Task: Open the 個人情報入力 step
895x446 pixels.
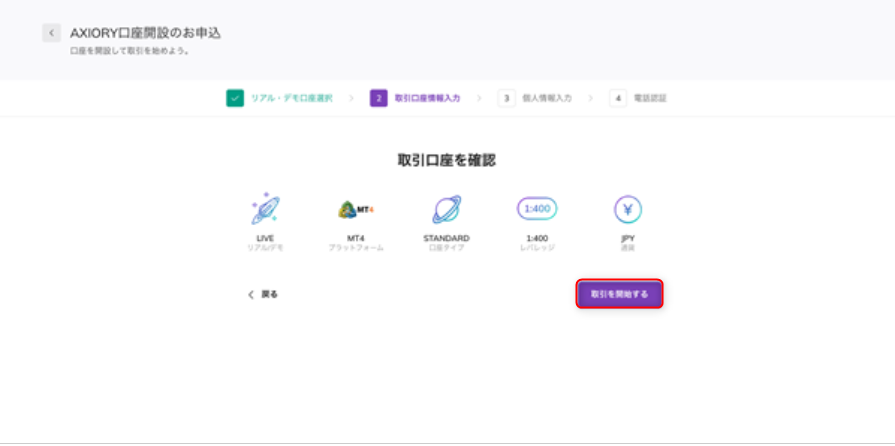Action: click(546, 98)
